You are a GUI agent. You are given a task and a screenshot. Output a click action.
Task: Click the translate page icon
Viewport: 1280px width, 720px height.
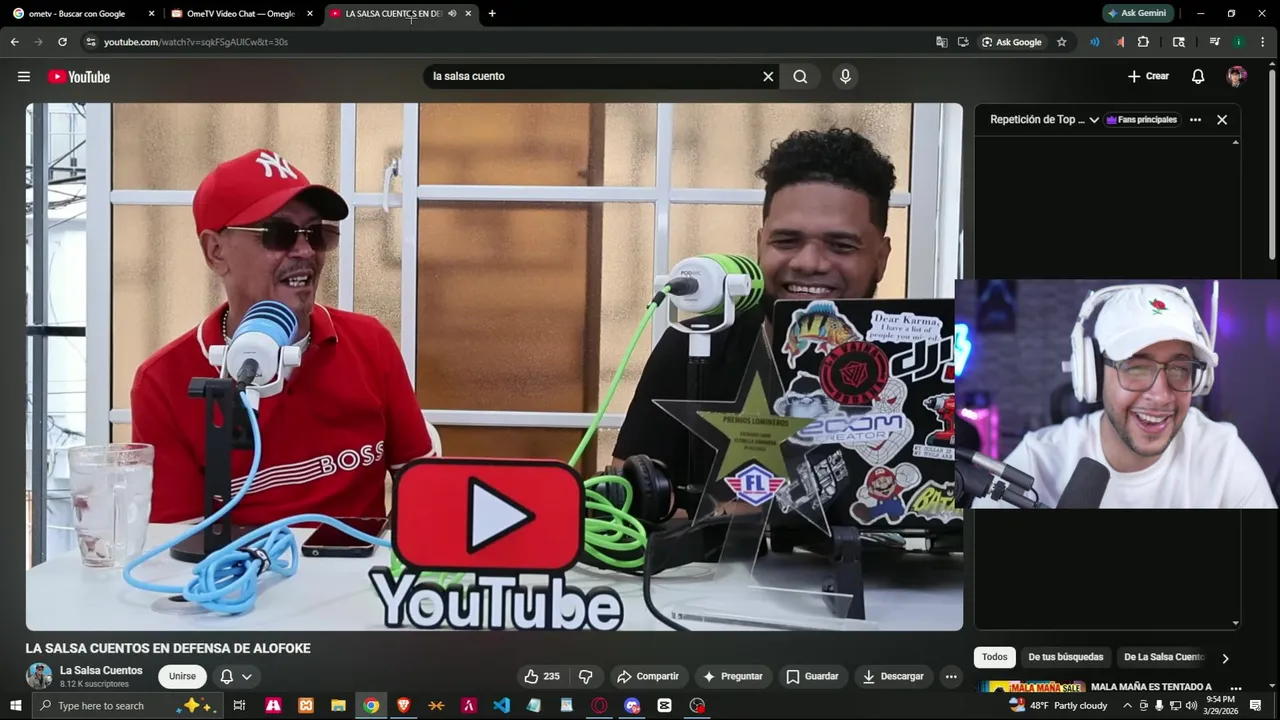(x=941, y=42)
